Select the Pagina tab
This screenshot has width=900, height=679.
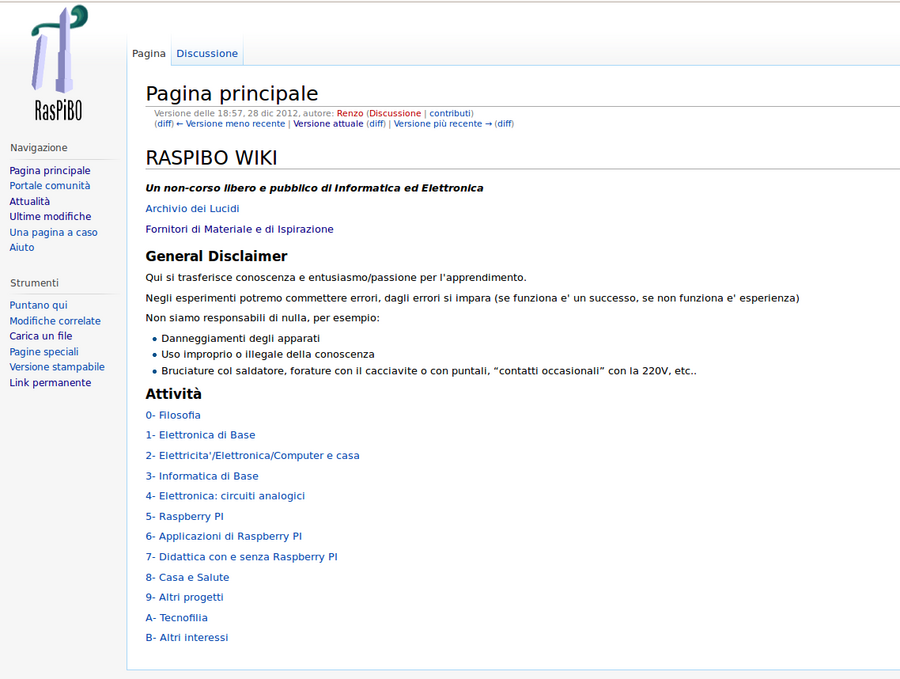[149, 54]
